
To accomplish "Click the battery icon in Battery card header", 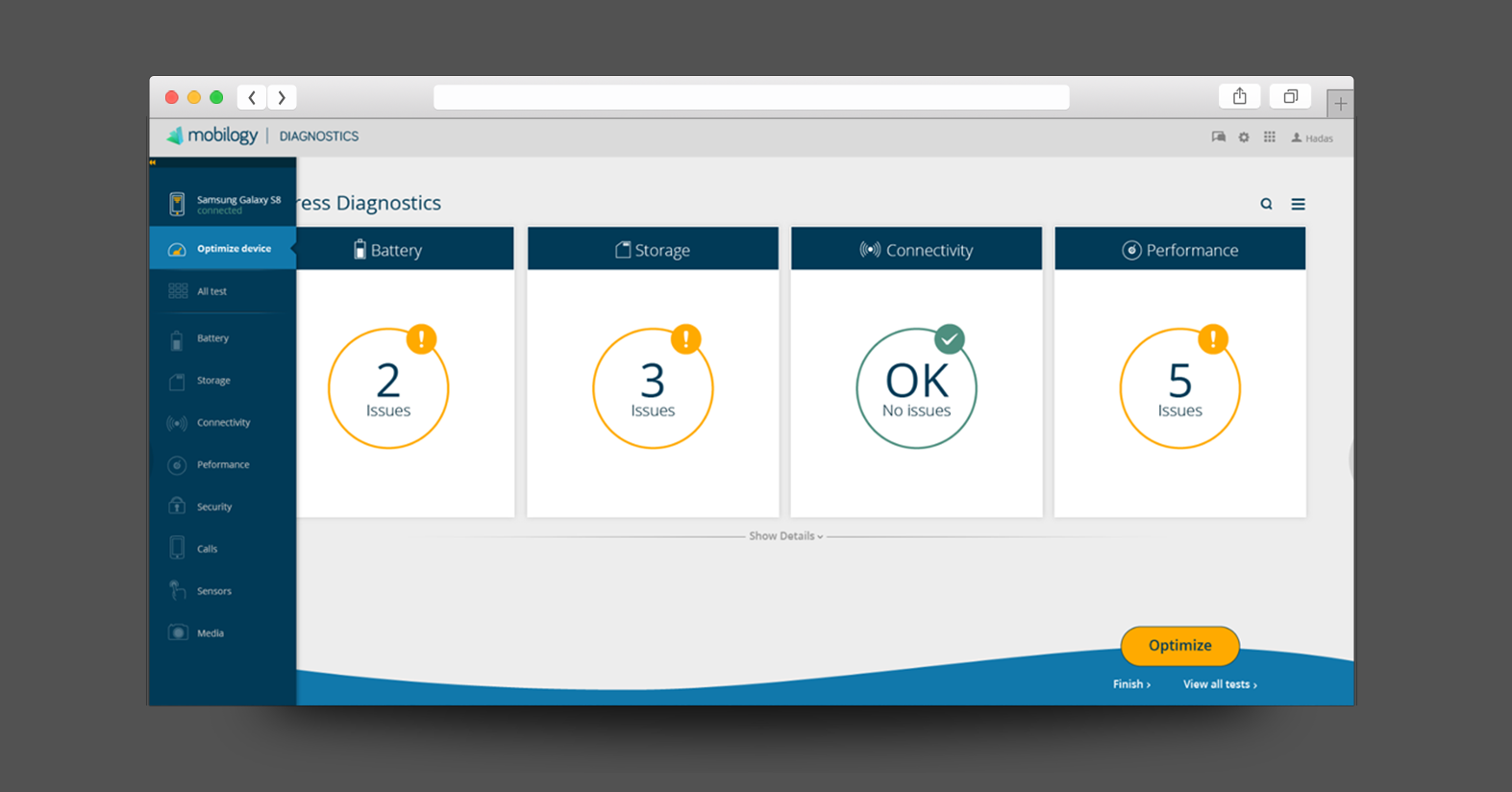I will coord(359,249).
